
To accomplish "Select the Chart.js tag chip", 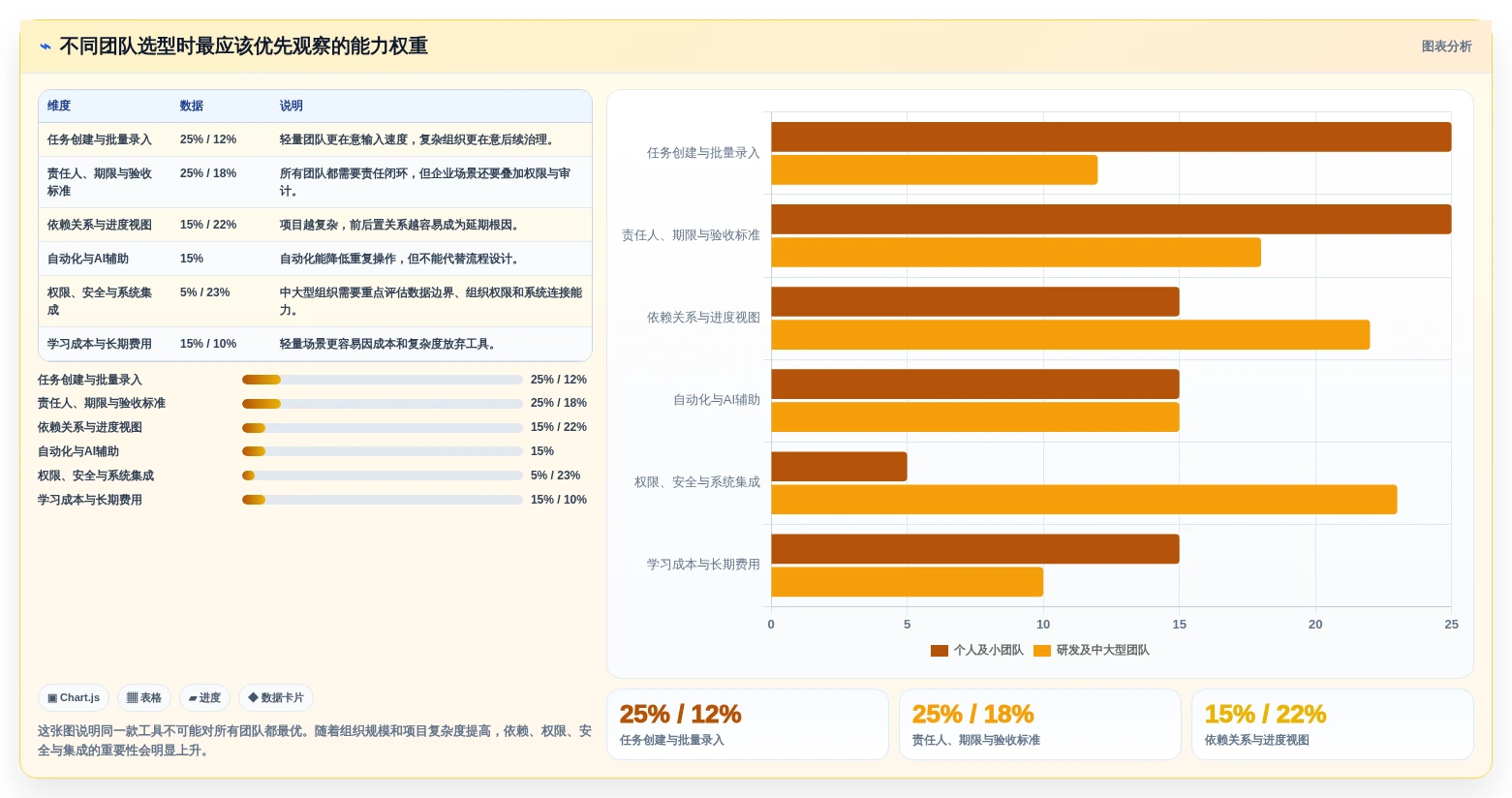I will [74, 697].
